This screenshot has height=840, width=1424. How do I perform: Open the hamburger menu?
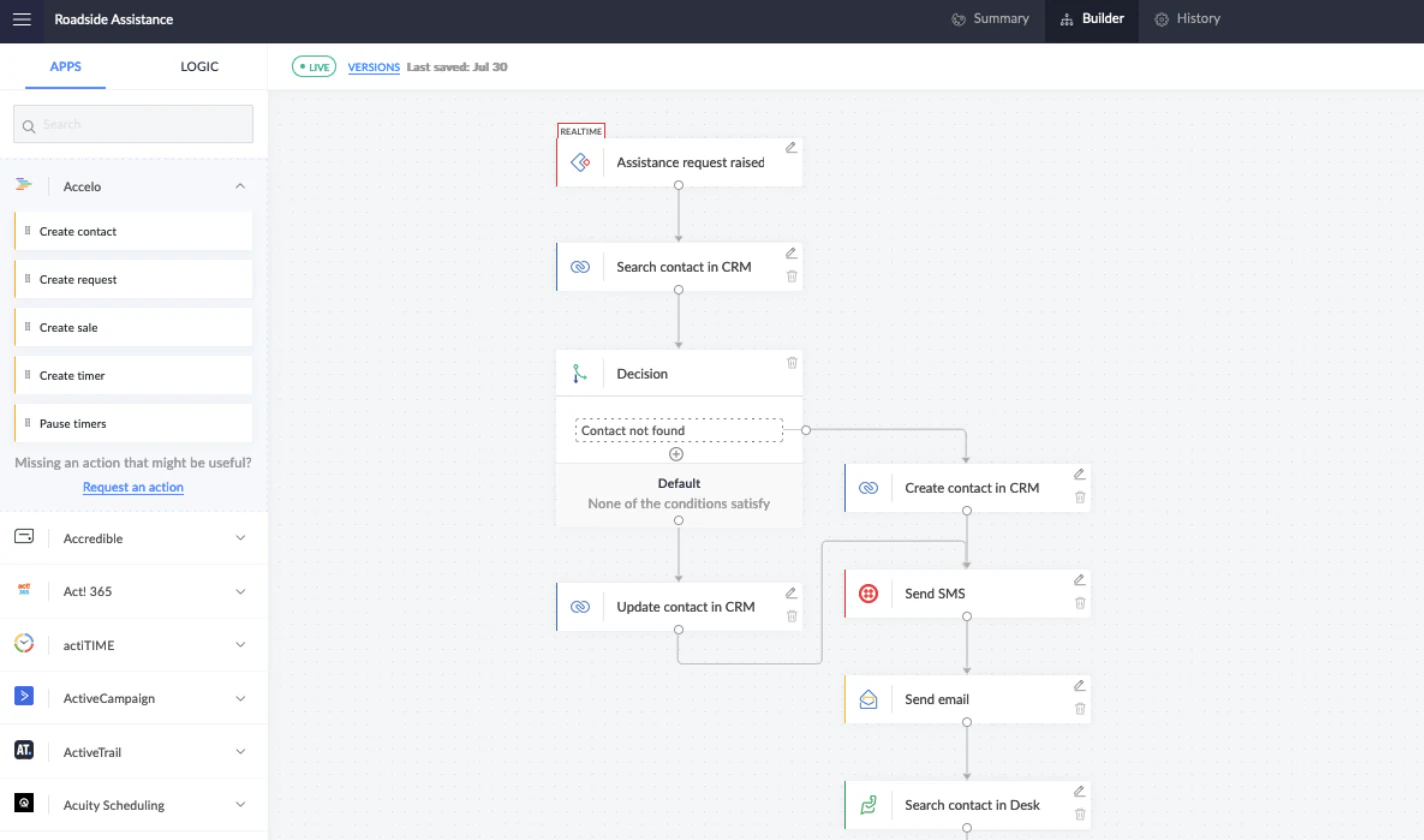(x=22, y=20)
